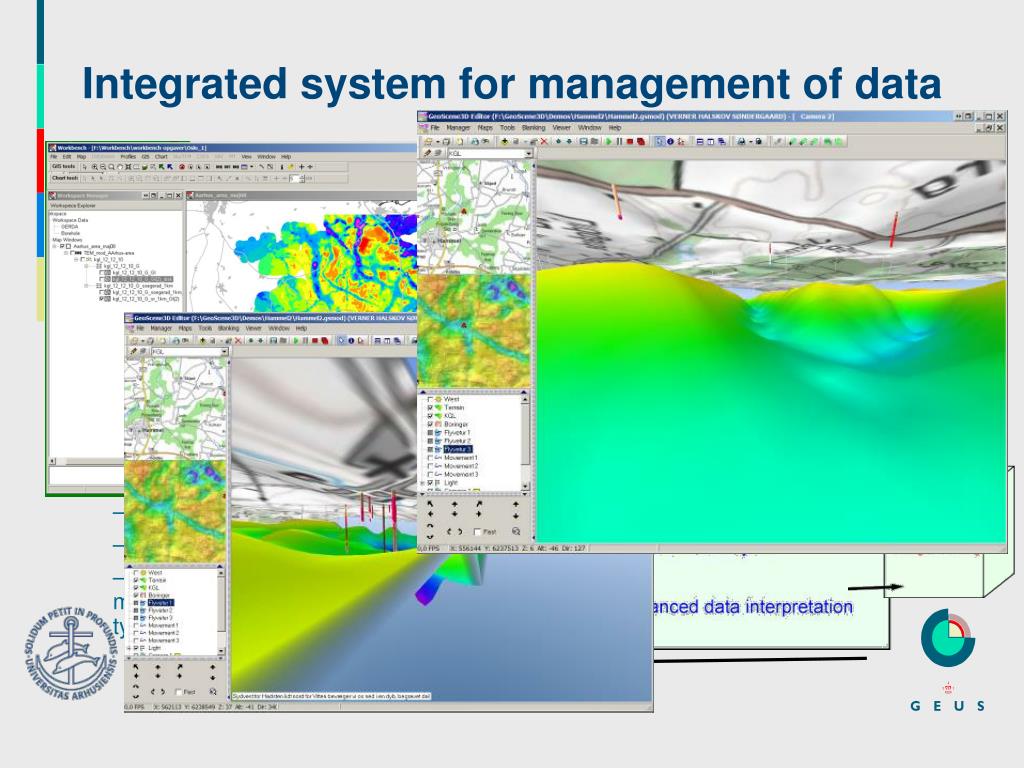Click the resistivity thumbnail map in the rear GeoScene3D window

[175, 512]
